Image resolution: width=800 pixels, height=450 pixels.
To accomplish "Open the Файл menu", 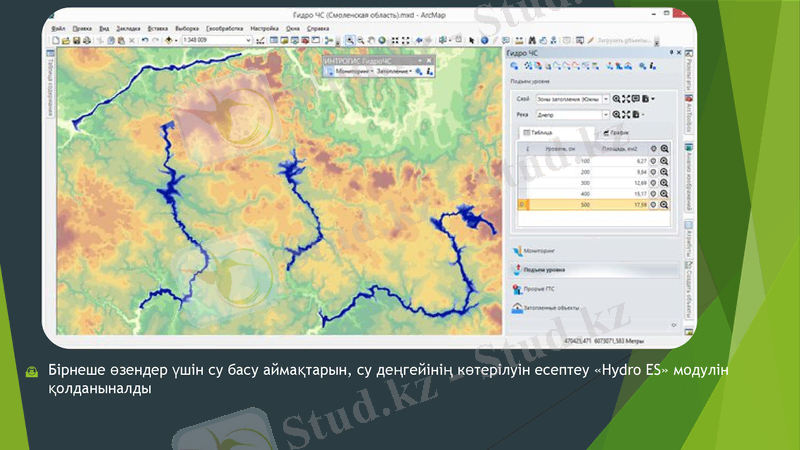I will point(58,29).
